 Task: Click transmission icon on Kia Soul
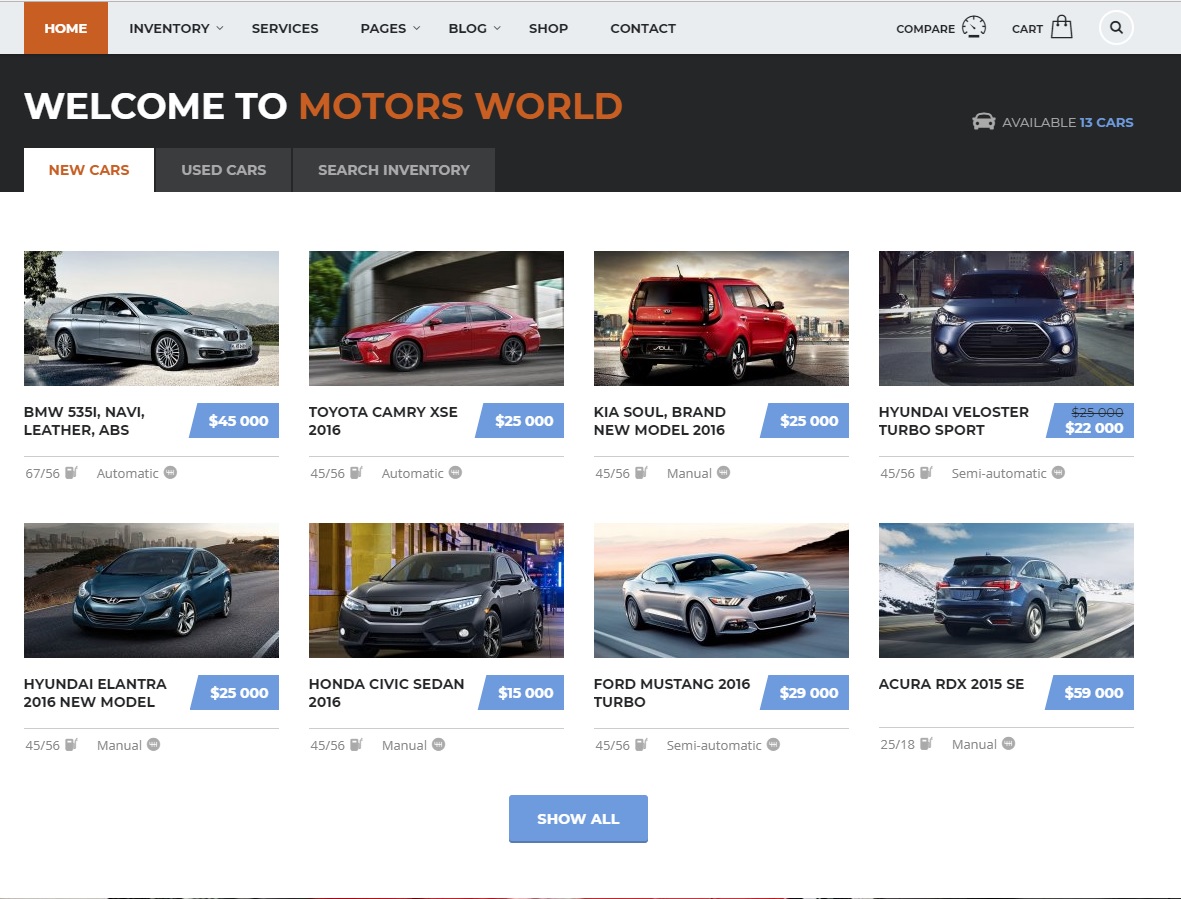tap(723, 473)
